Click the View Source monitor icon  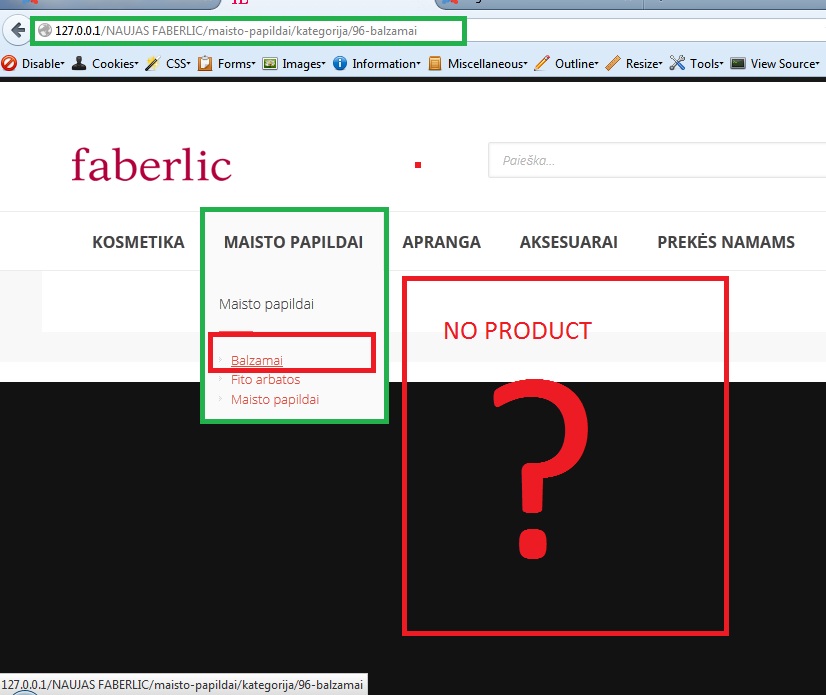738,63
